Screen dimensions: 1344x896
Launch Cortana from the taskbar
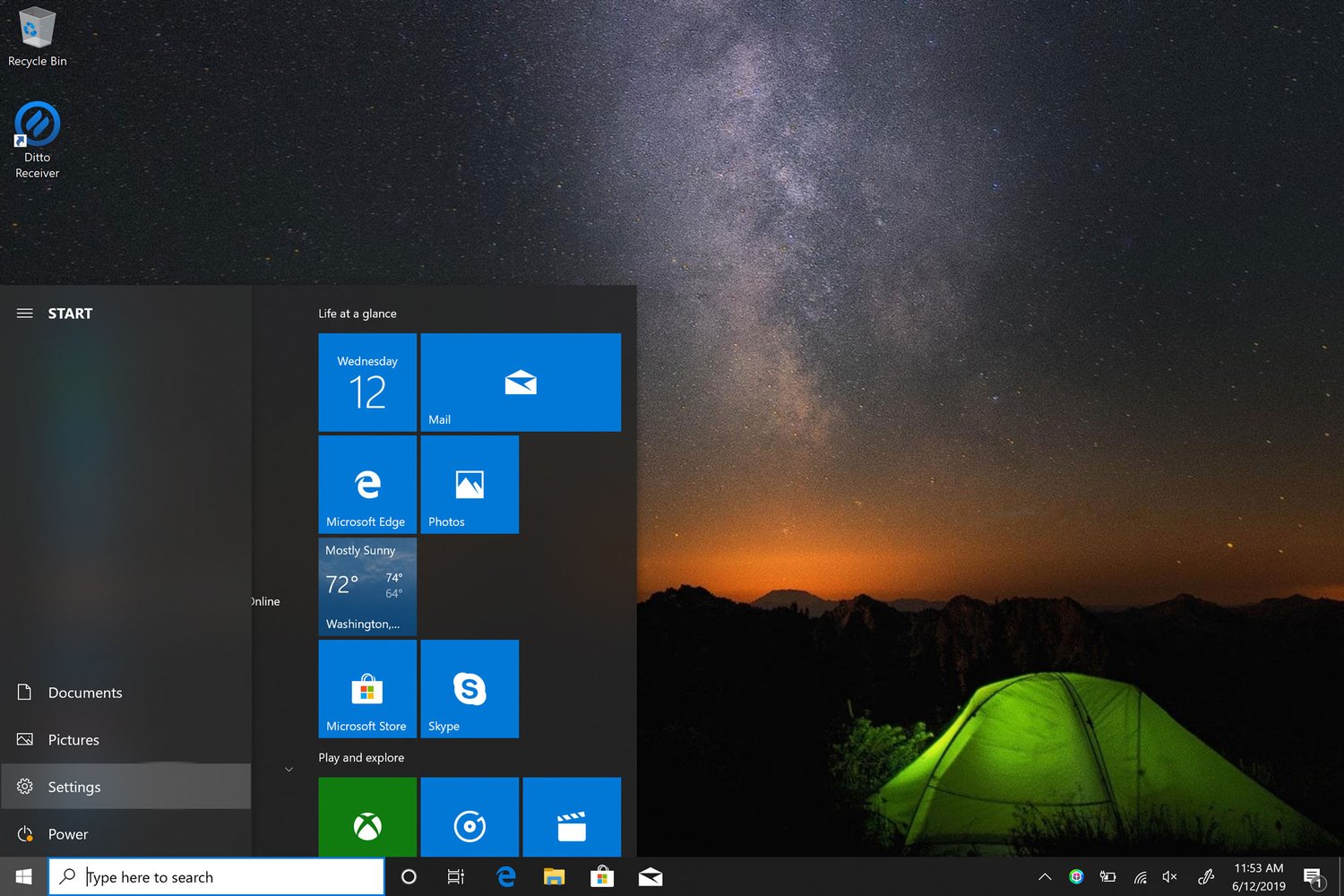pos(409,876)
